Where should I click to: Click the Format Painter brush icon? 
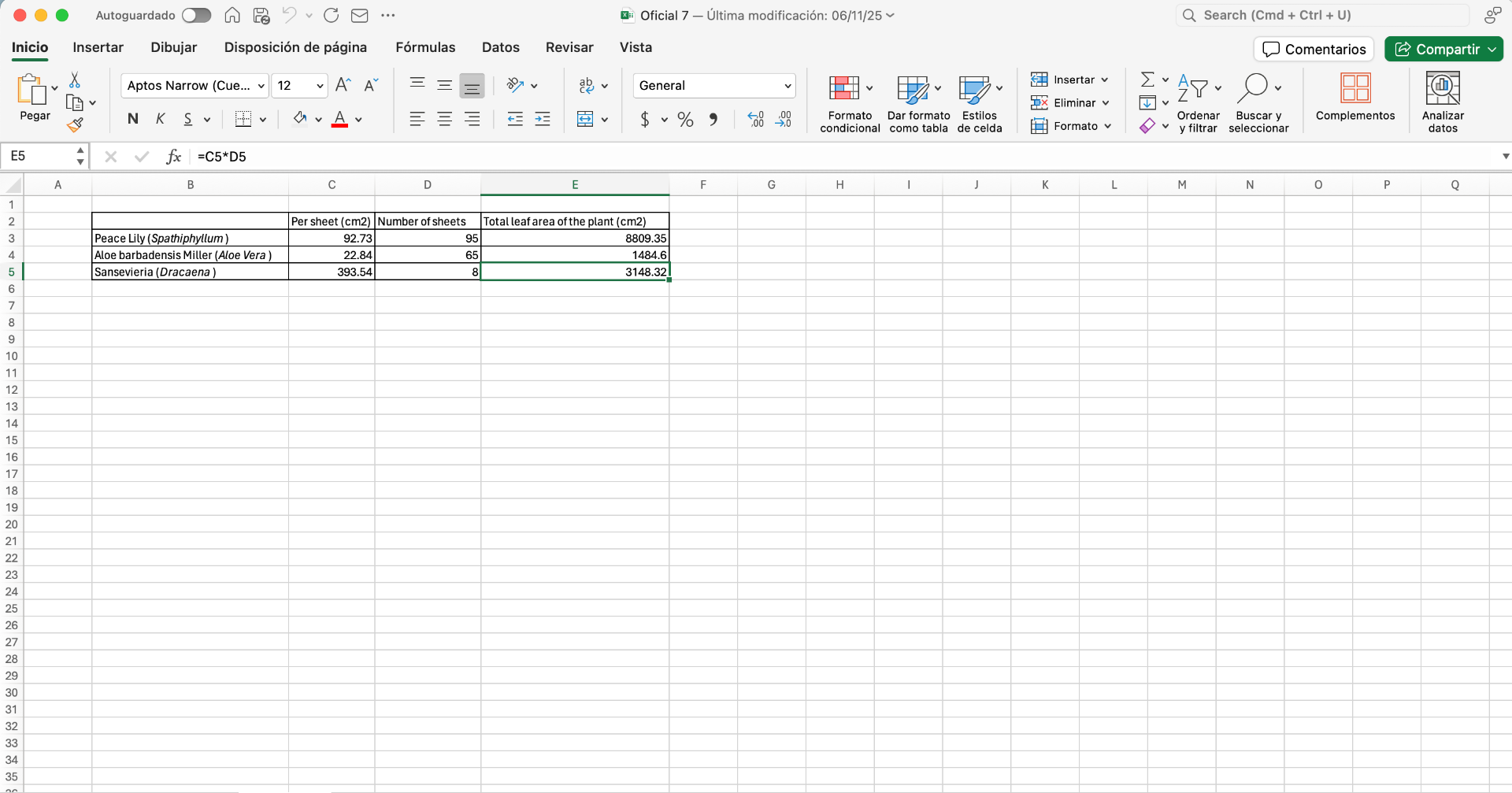(75, 125)
